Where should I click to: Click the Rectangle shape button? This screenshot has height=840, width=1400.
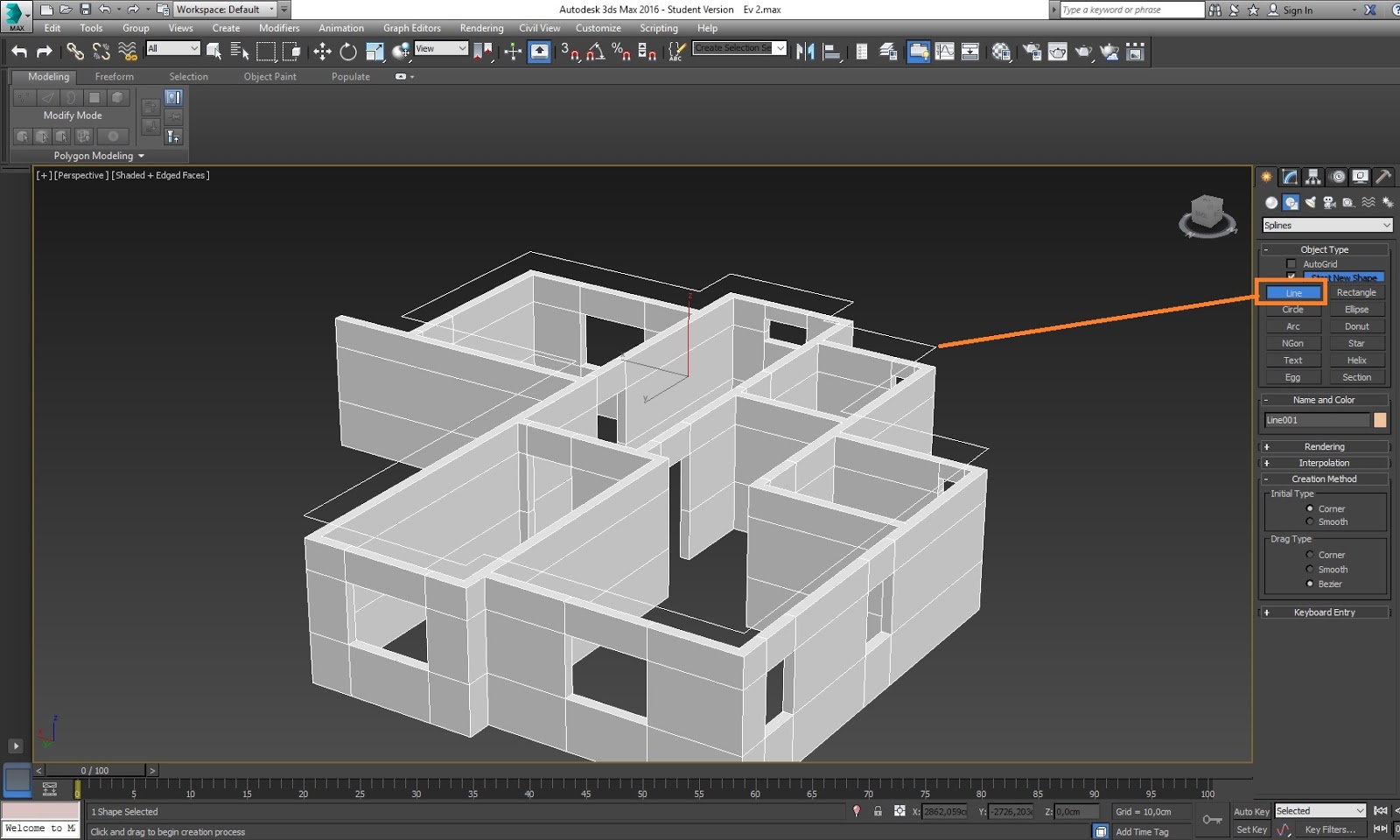click(1357, 292)
